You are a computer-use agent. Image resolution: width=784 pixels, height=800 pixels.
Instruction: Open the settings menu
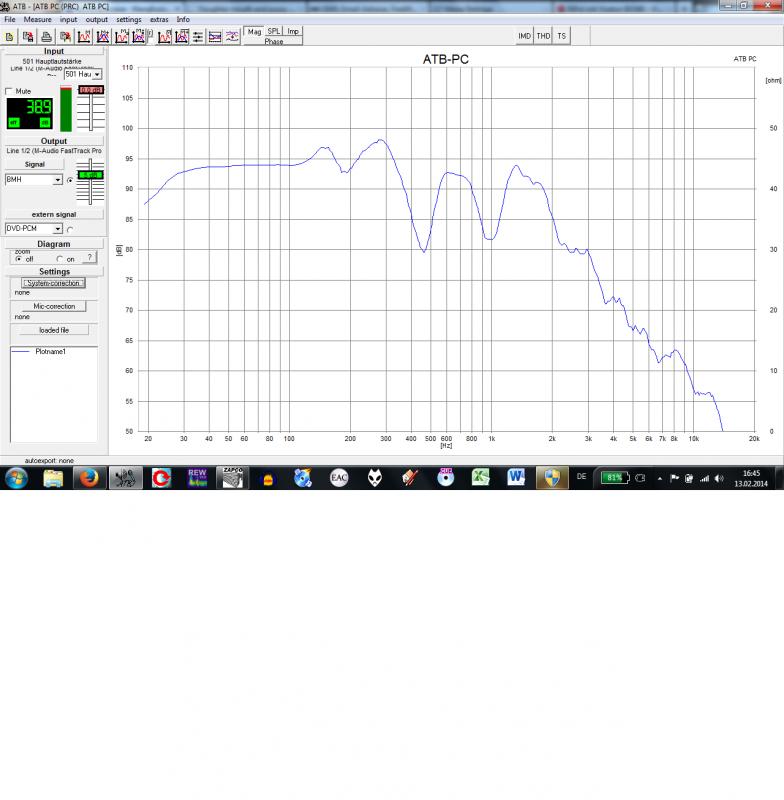coord(129,19)
